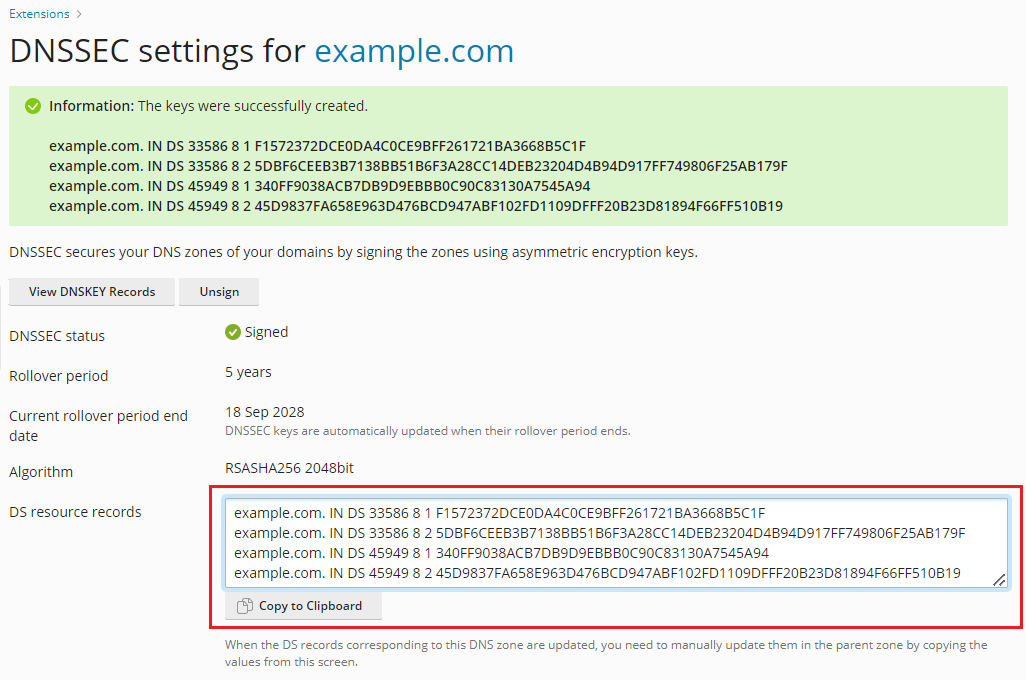Click the Signed status checkmark icon
The width and height of the screenshot is (1026, 680).
[232, 331]
